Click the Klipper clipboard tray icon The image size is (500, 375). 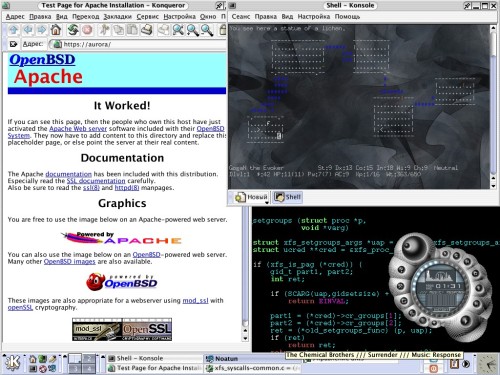tap(455, 364)
